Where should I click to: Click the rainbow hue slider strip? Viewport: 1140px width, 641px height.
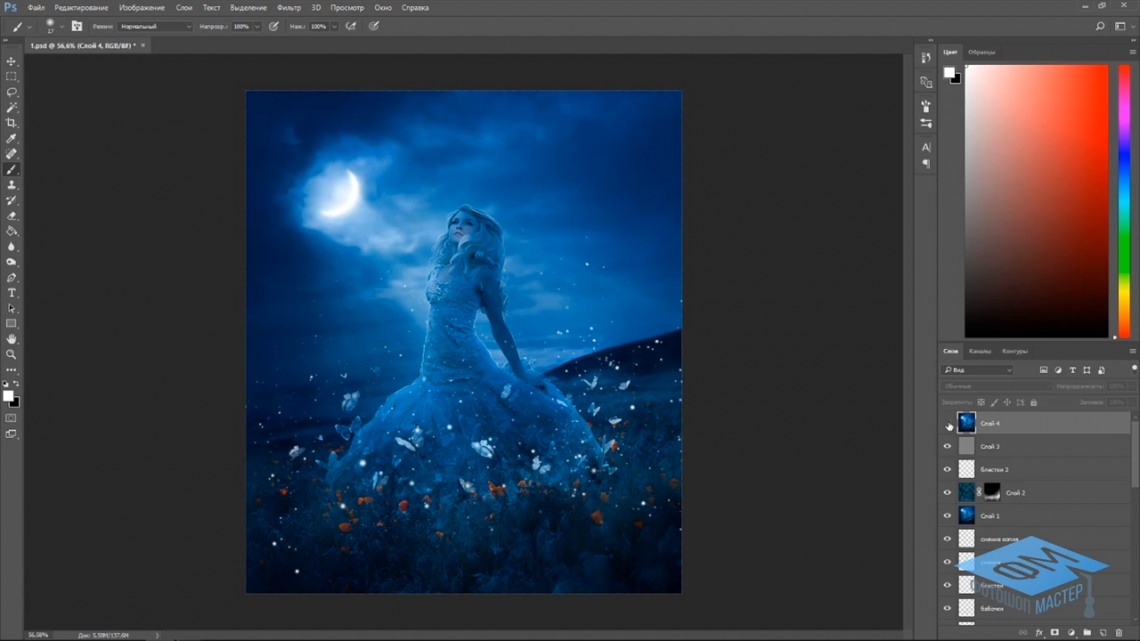coord(1125,200)
